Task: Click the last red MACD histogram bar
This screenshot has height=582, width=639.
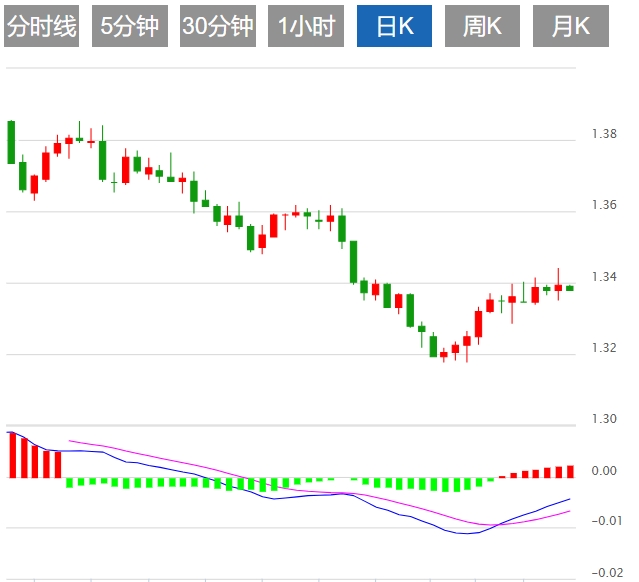Action: [x=570, y=471]
